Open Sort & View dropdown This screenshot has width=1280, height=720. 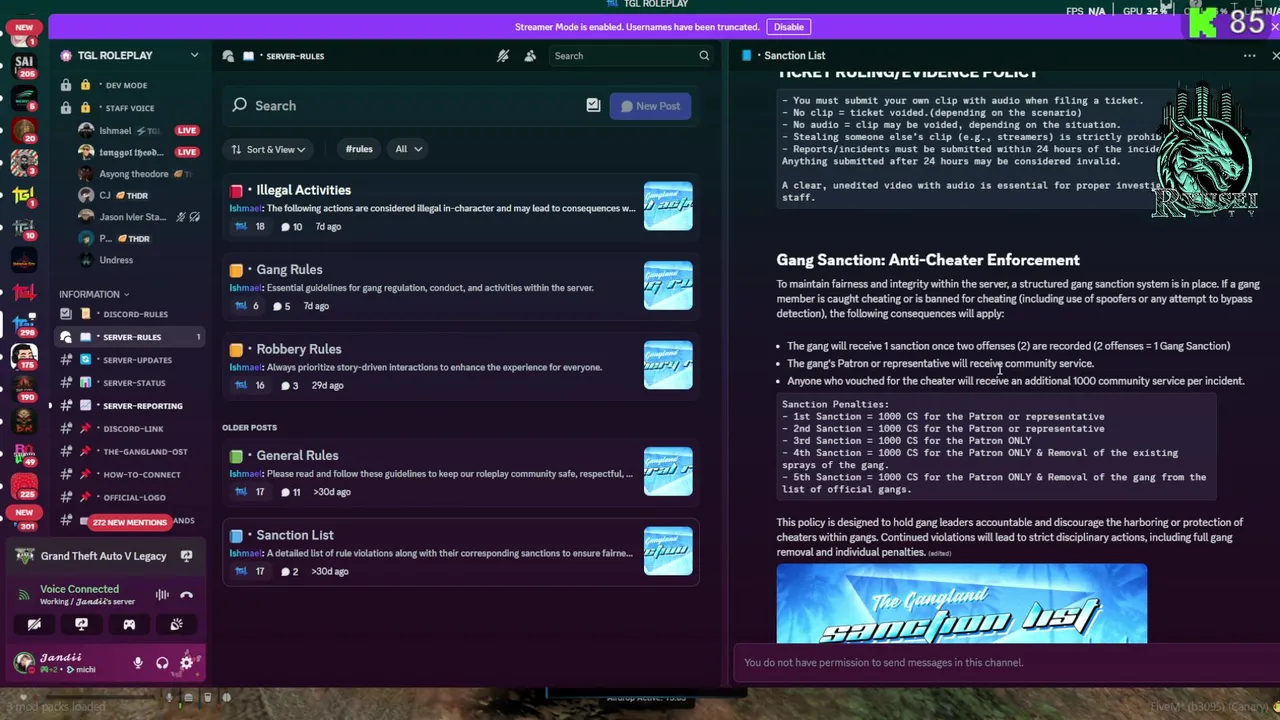coord(268,149)
